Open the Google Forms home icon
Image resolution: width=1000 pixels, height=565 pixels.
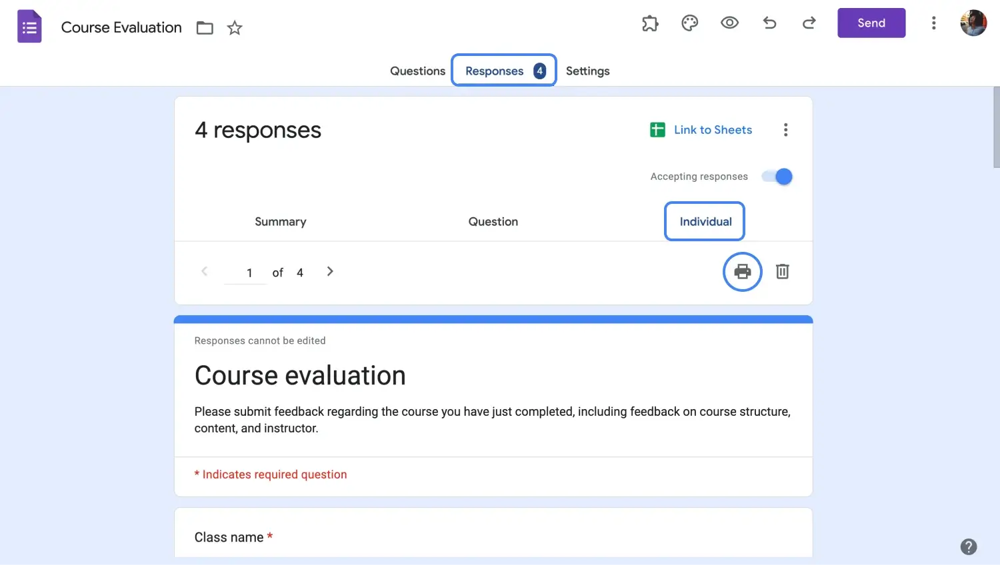tap(30, 27)
